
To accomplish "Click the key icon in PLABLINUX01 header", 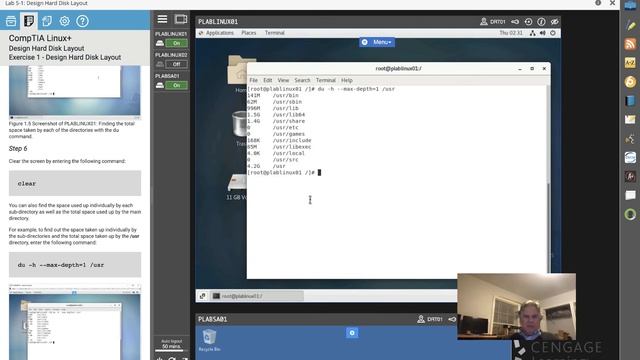I will coord(515,22).
